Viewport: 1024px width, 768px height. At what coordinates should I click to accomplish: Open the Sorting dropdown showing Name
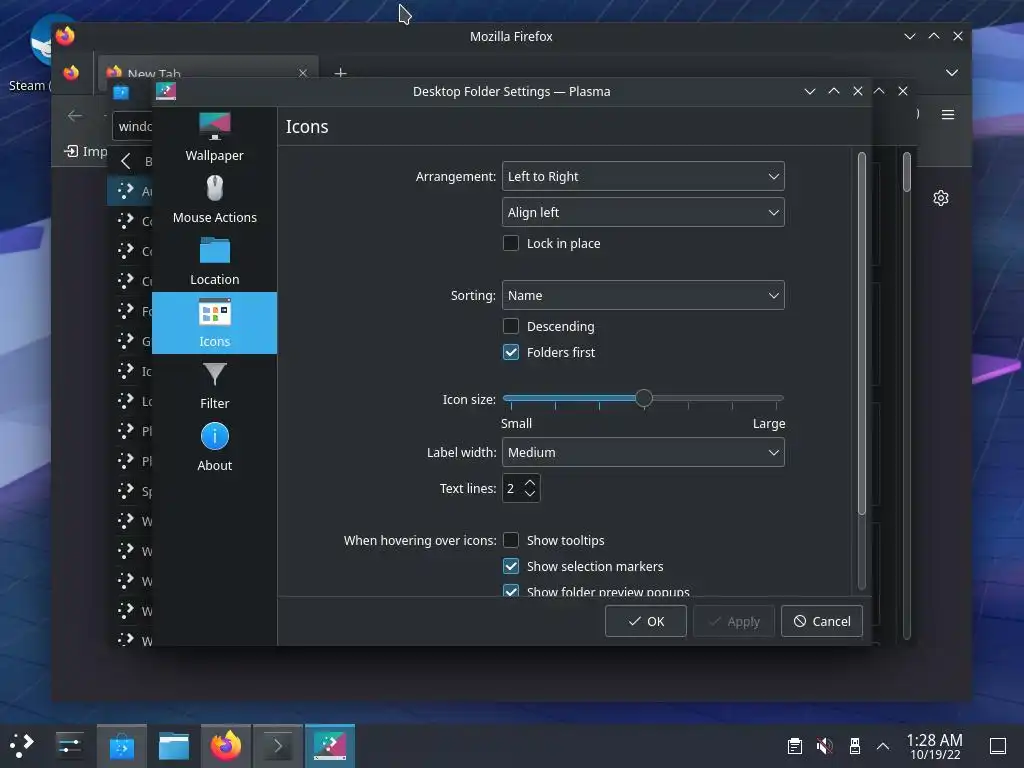click(x=643, y=295)
